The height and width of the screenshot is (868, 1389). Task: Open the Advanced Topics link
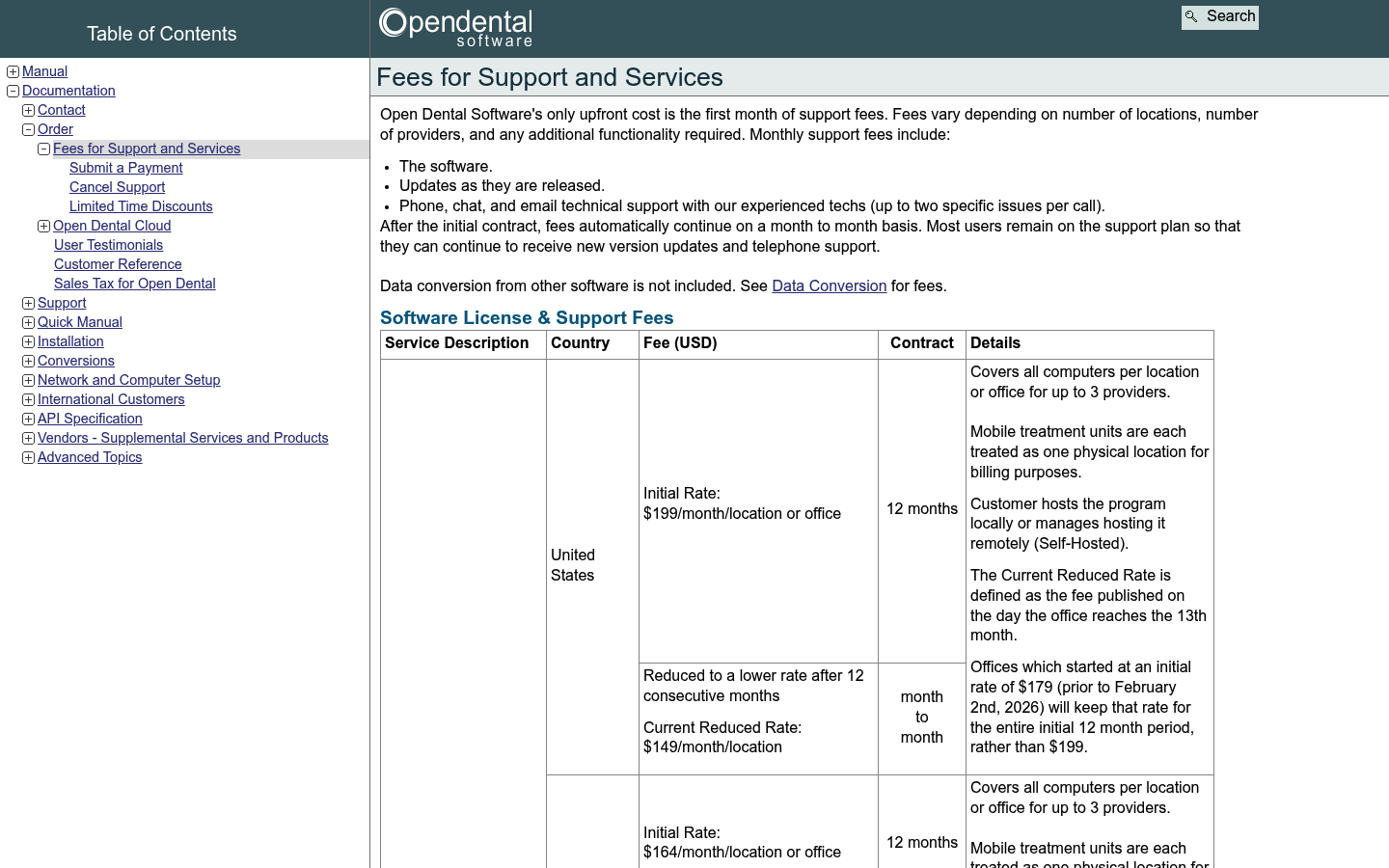pos(90,457)
